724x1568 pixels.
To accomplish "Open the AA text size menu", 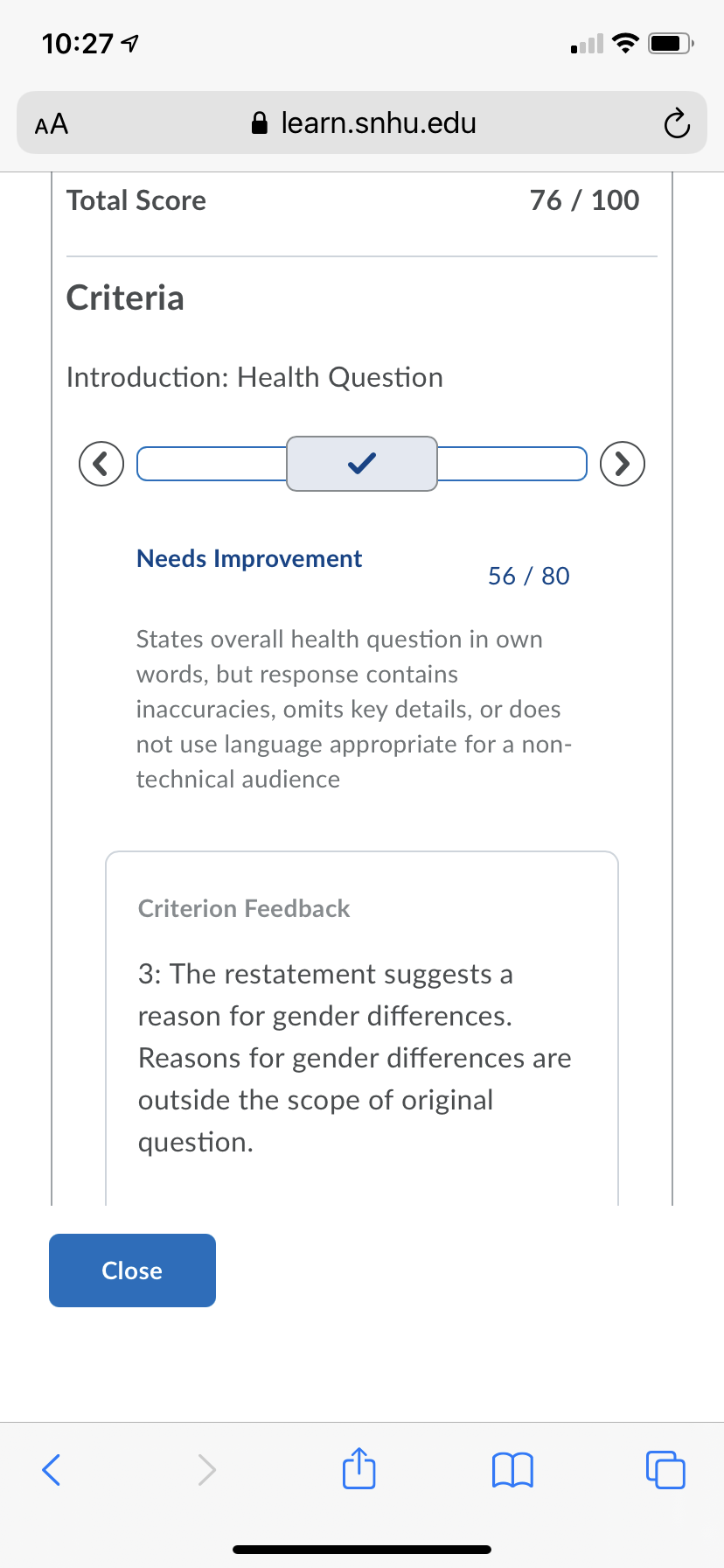I will 52,123.
